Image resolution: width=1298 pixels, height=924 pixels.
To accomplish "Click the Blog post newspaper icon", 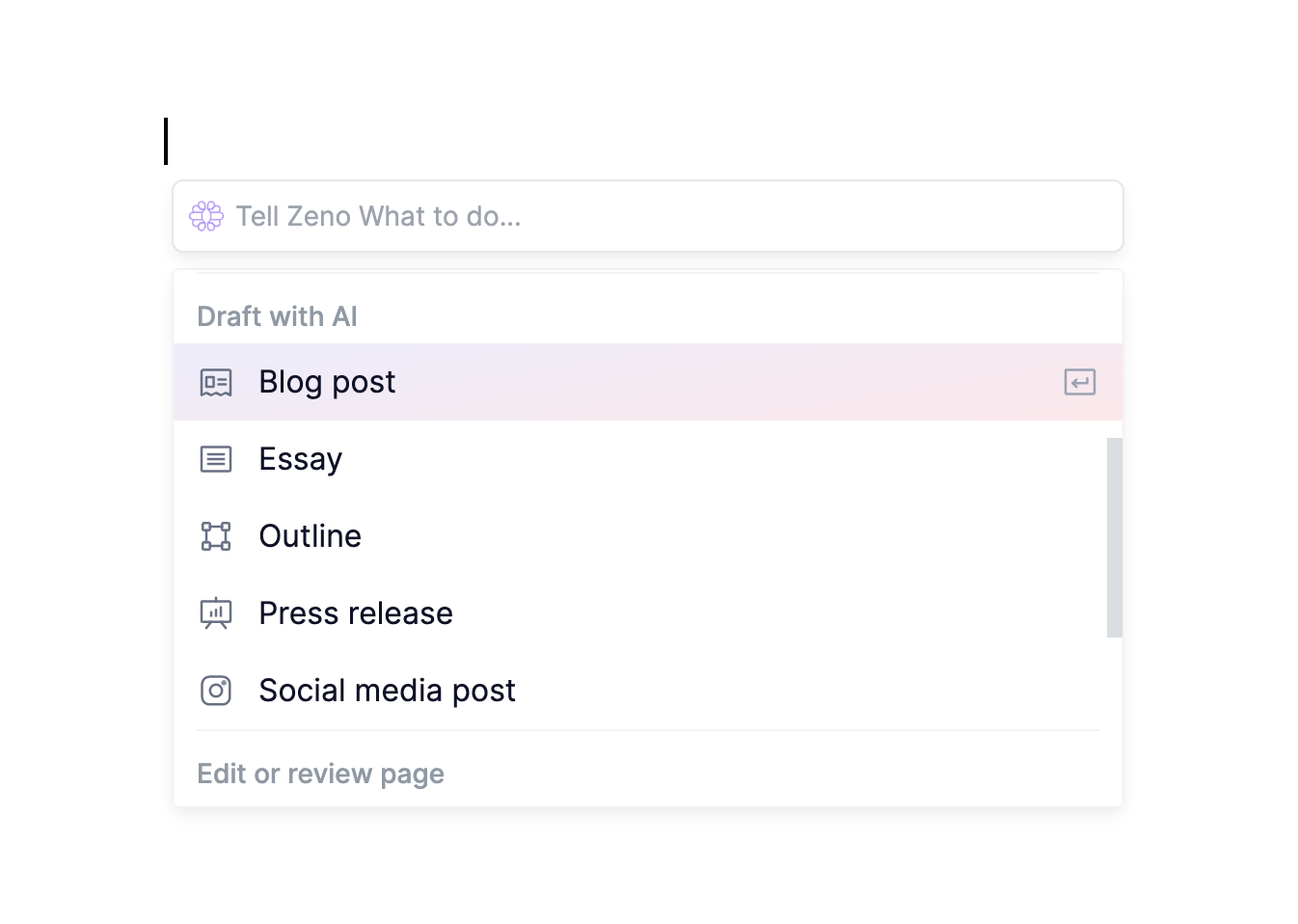I will (x=216, y=383).
